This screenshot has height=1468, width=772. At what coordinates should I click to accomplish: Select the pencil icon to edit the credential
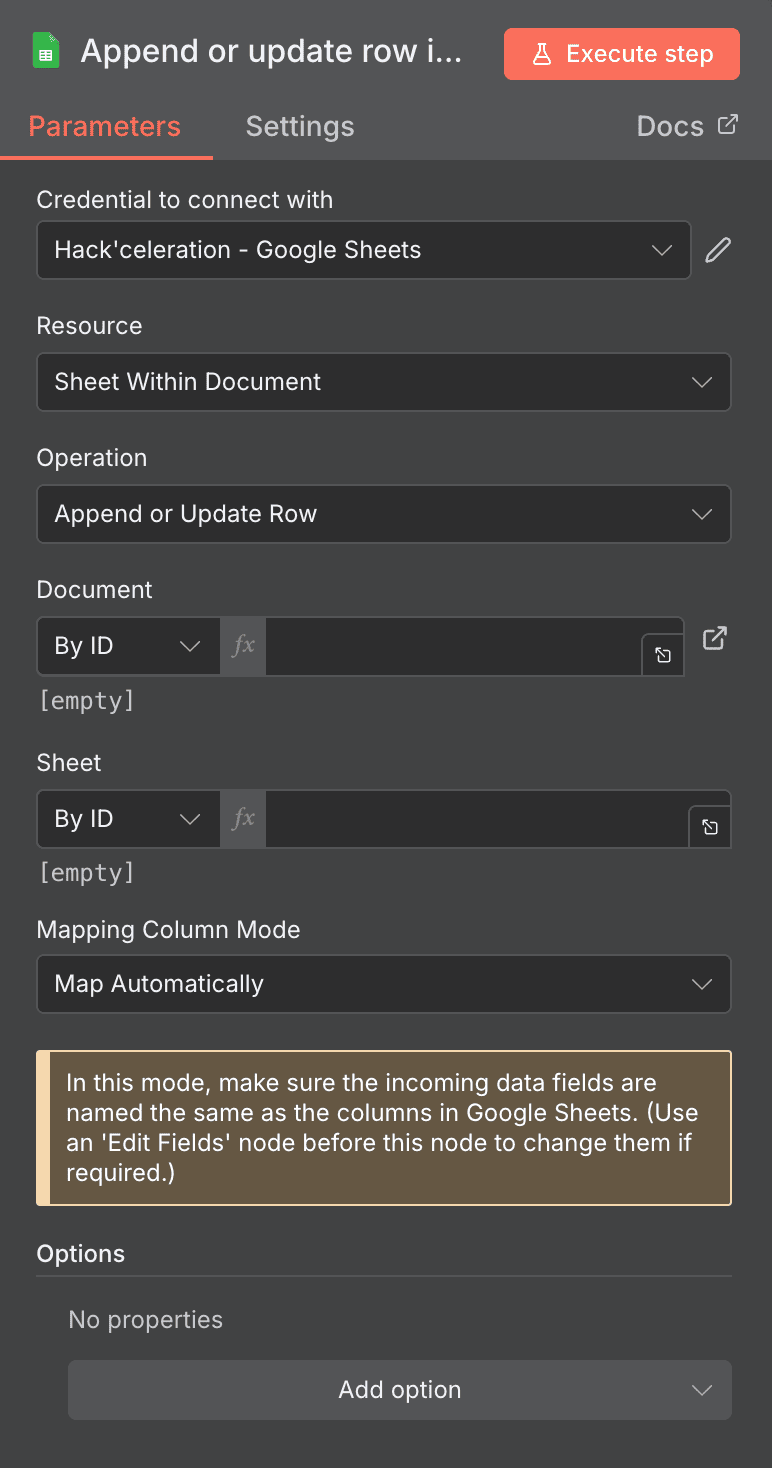click(x=717, y=249)
